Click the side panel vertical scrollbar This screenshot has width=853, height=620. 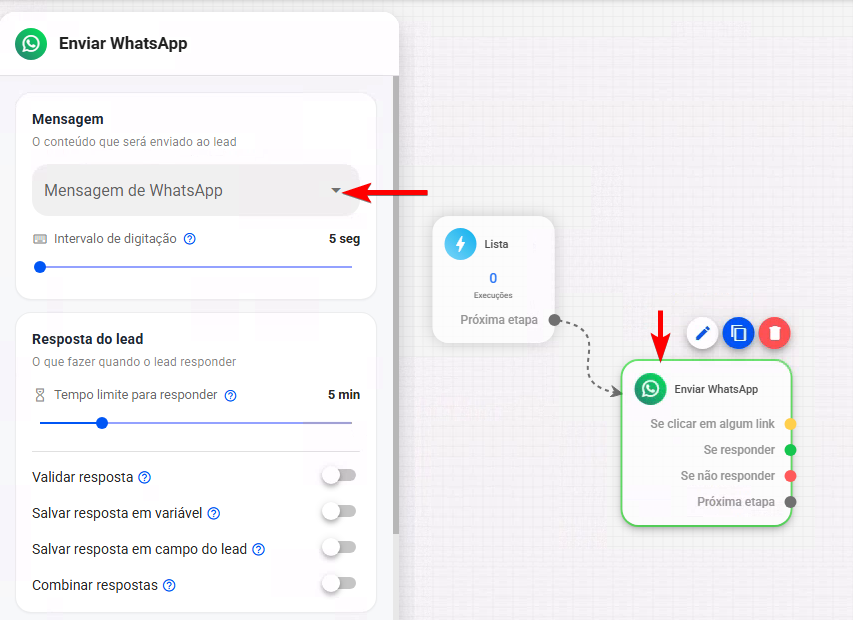tap(395, 305)
